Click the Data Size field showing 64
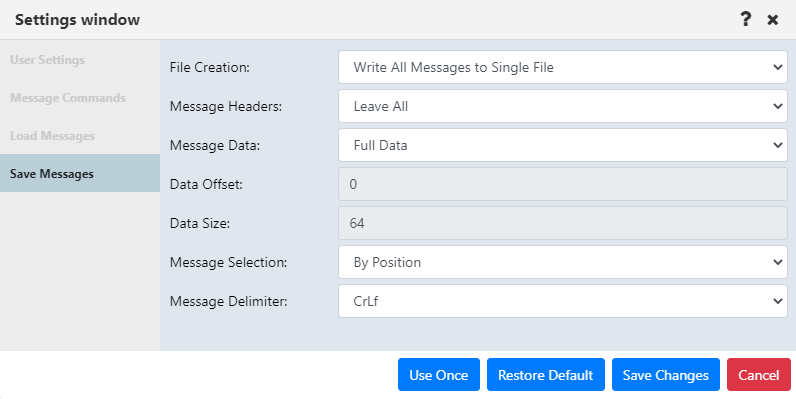This screenshot has height=399, width=796. [562, 223]
